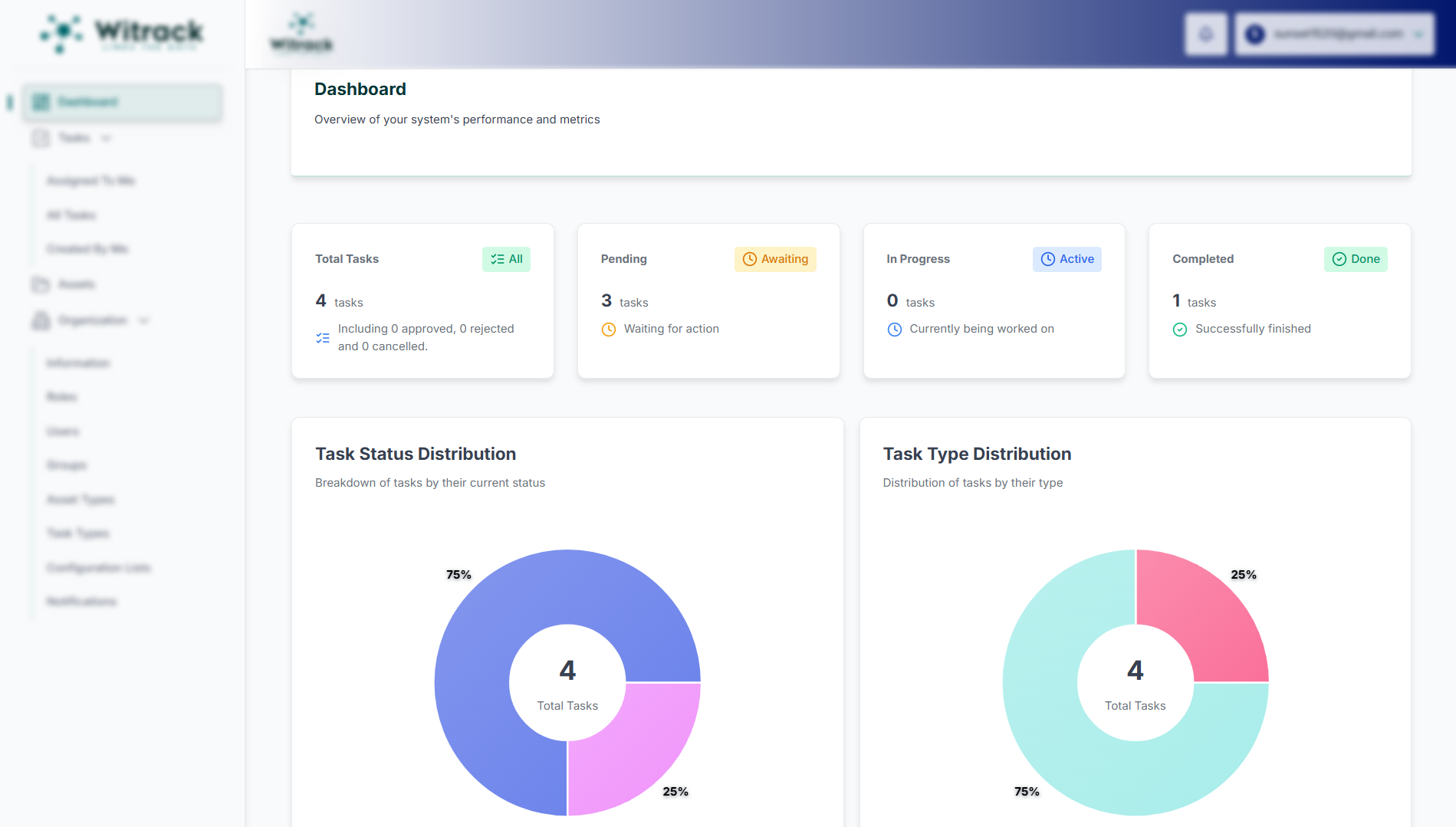Screen dimensions: 1456x827
Task: Click the user avatar circle in header
Action: coord(1255,34)
